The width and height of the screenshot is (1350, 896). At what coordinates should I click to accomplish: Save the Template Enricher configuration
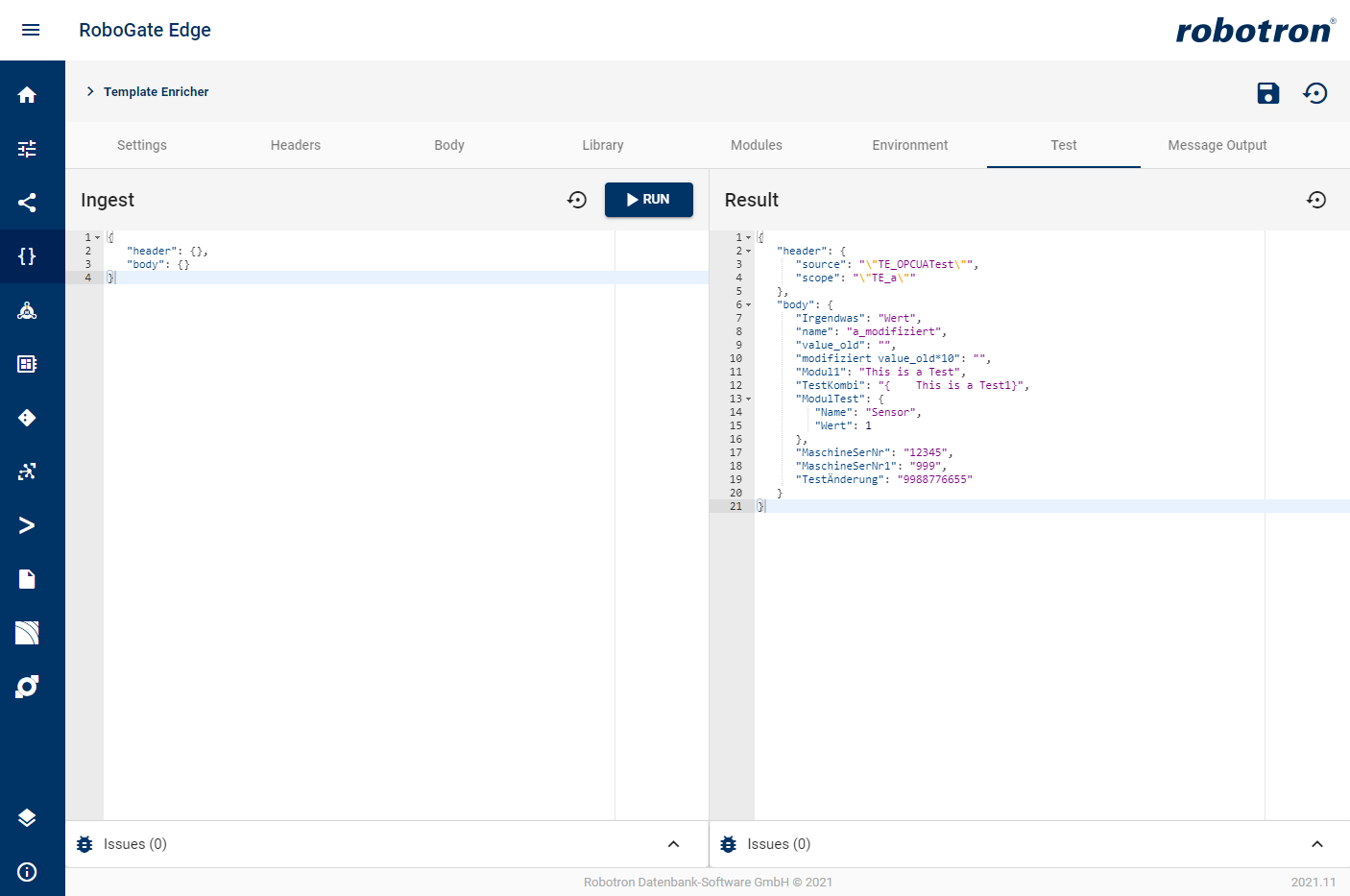[x=1268, y=93]
